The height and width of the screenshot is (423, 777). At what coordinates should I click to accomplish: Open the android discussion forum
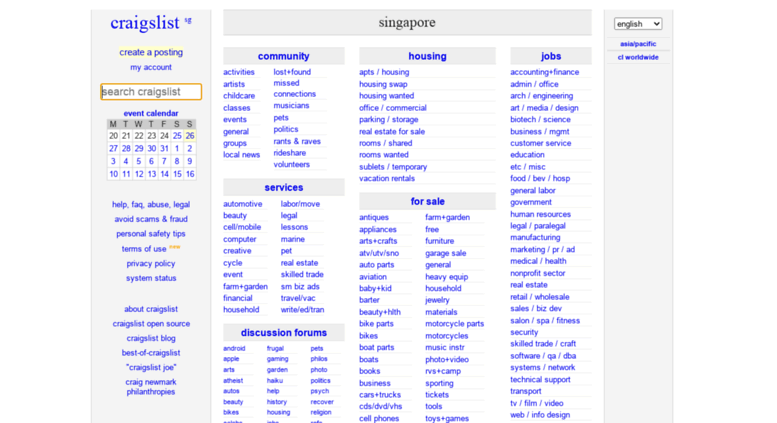click(x=234, y=349)
